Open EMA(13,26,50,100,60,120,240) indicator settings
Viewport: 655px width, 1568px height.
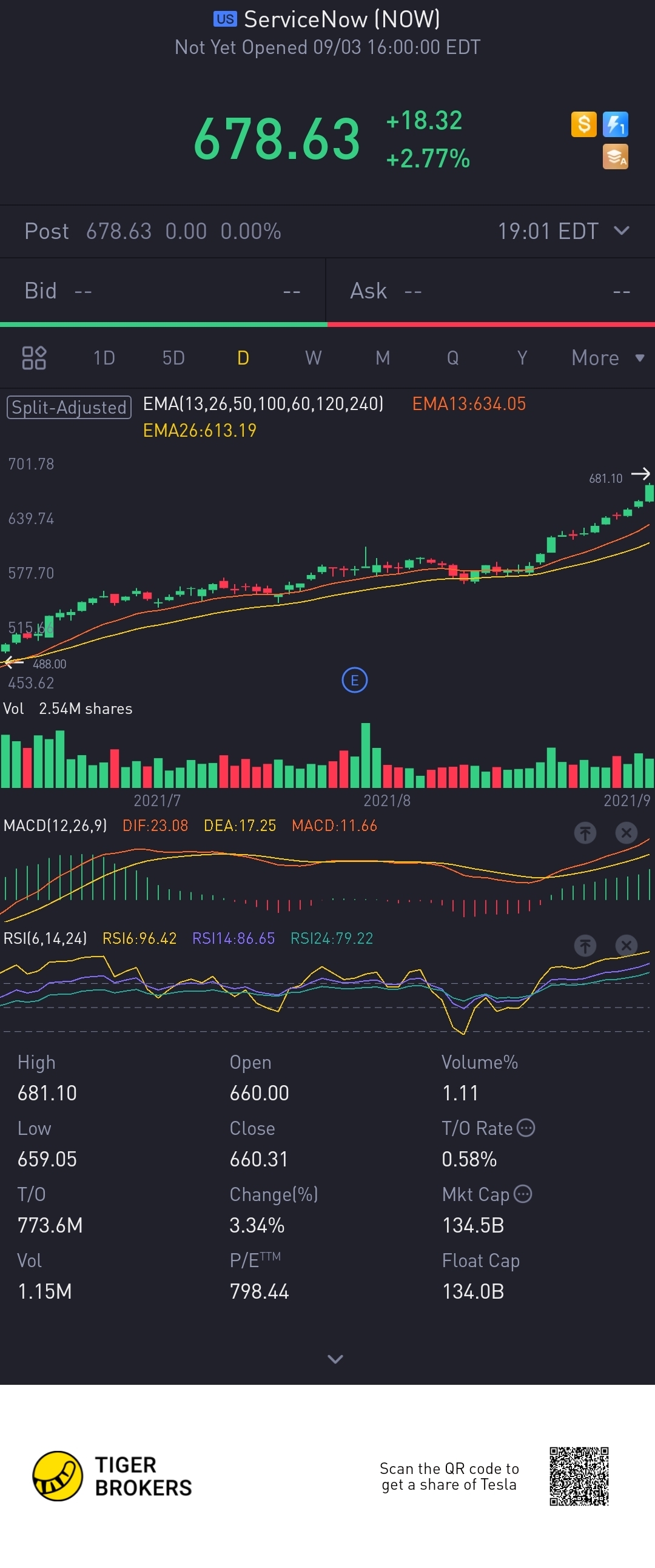[x=263, y=403]
